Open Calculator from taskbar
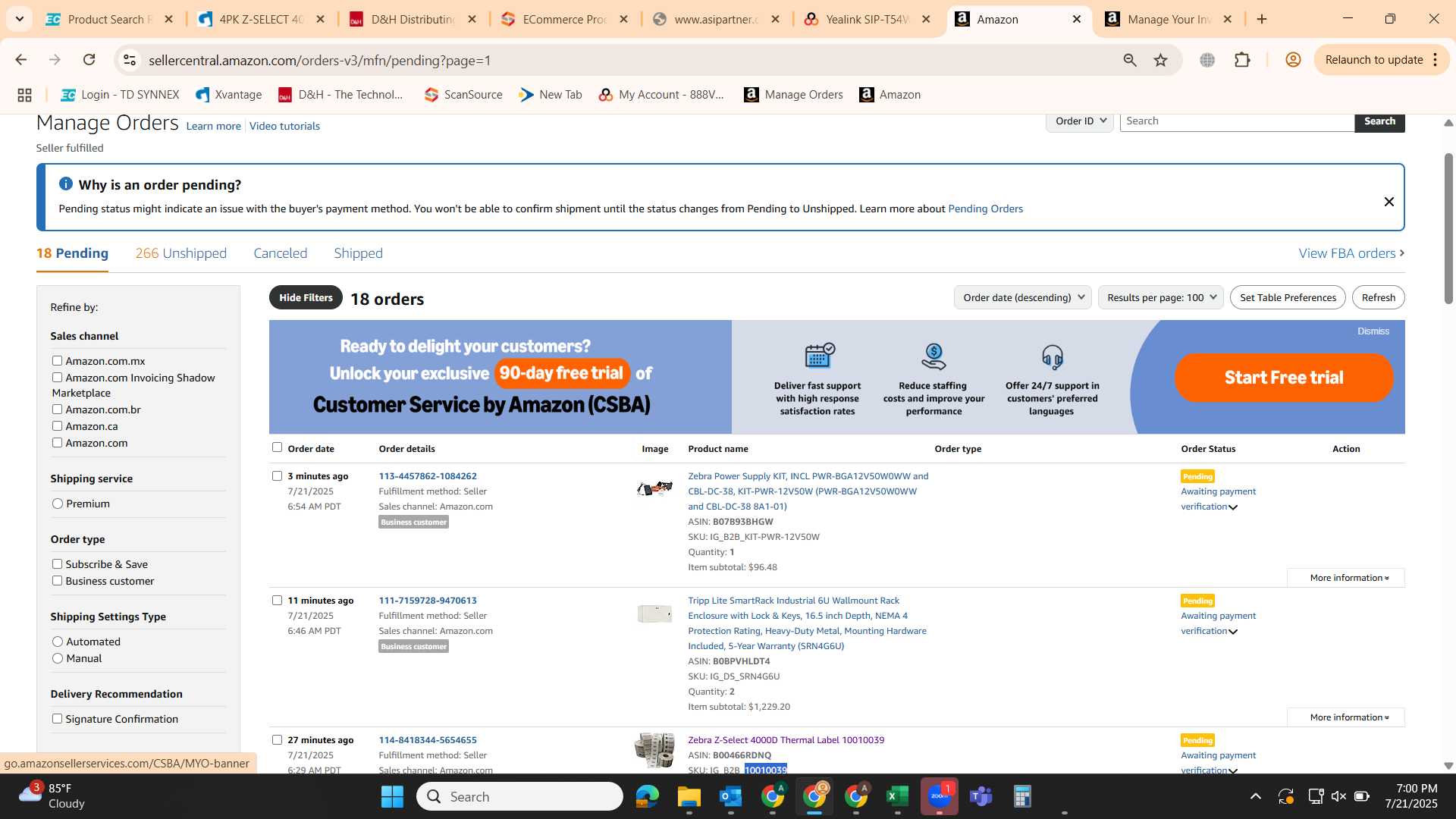The width and height of the screenshot is (1456, 819). [x=1022, y=796]
